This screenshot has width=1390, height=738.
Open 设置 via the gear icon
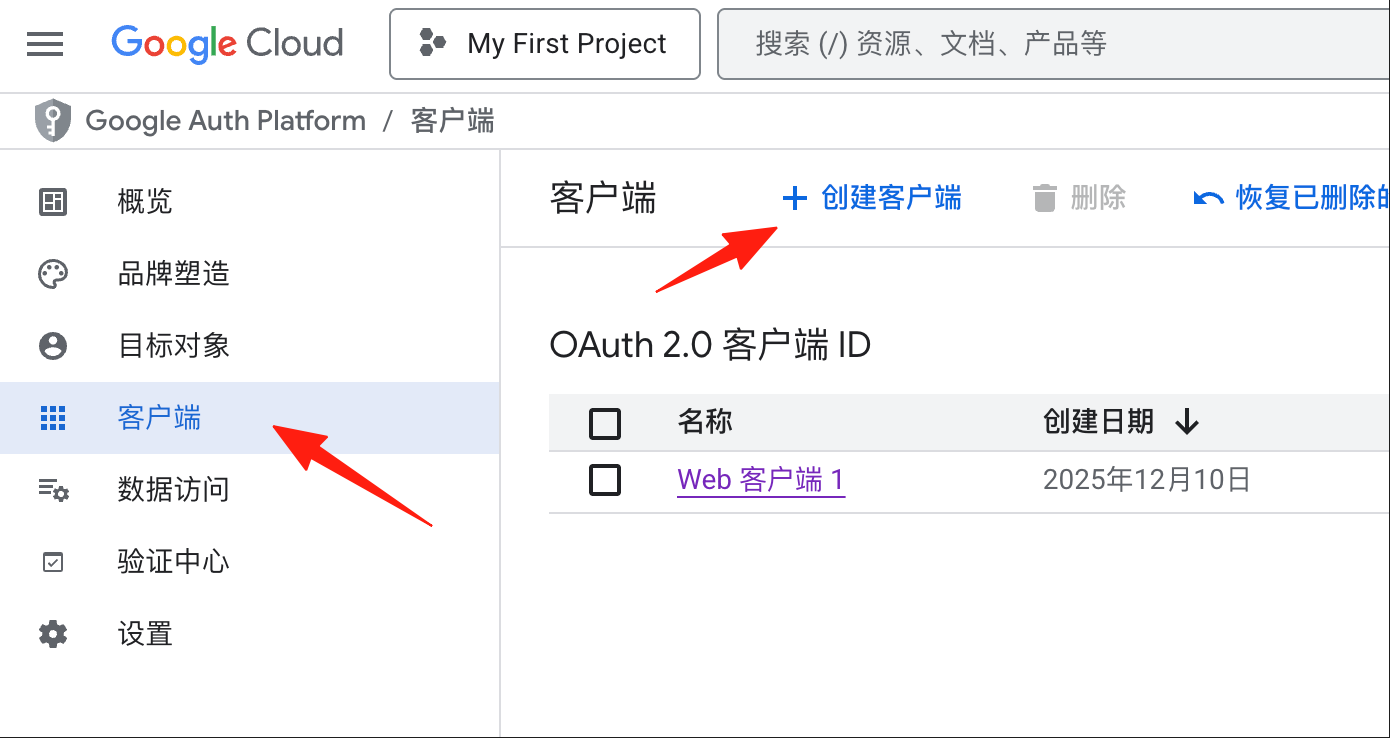[x=53, y=634]
